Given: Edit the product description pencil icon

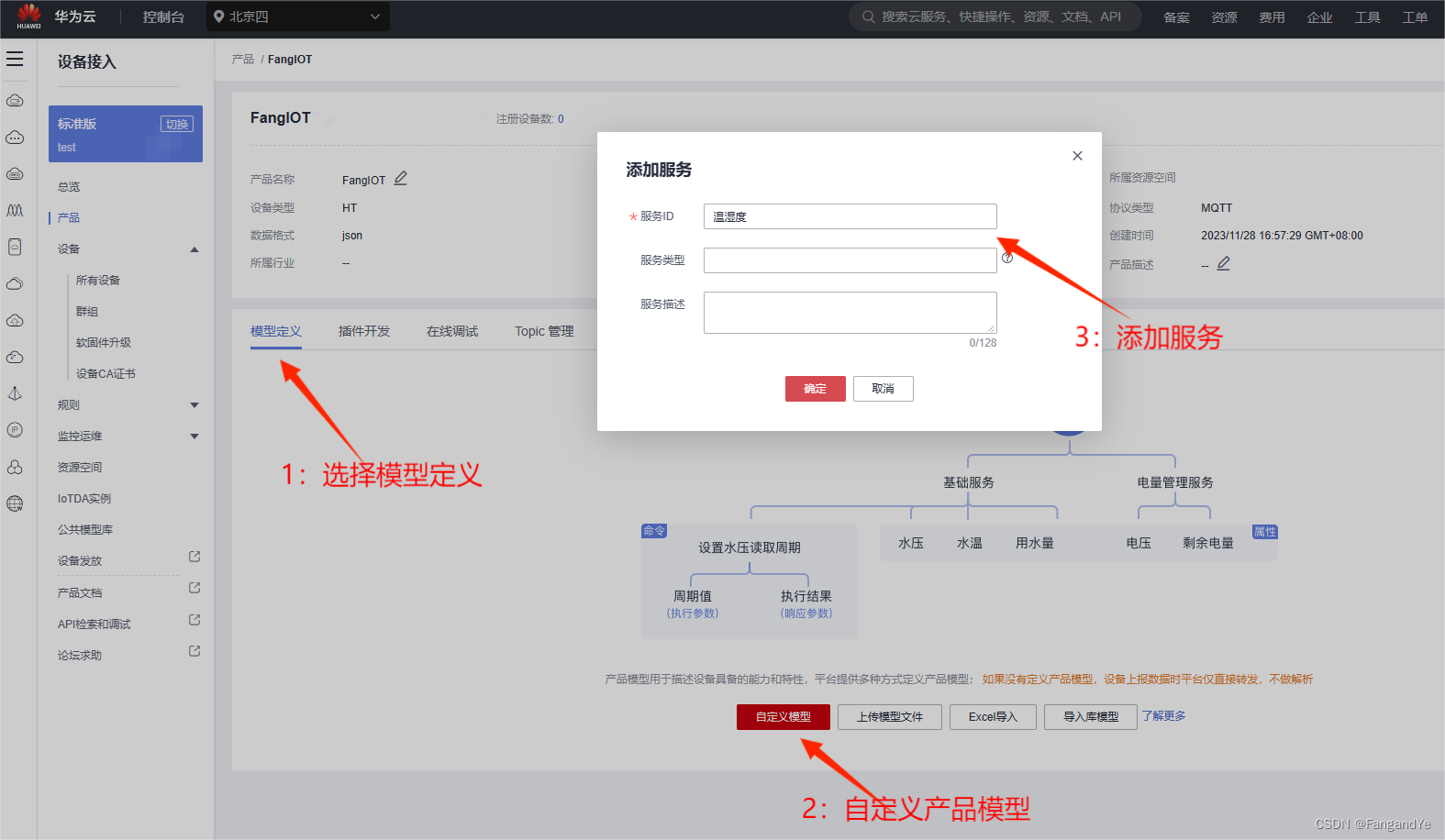Looking at the screenshot, I should coord(1223,263).
